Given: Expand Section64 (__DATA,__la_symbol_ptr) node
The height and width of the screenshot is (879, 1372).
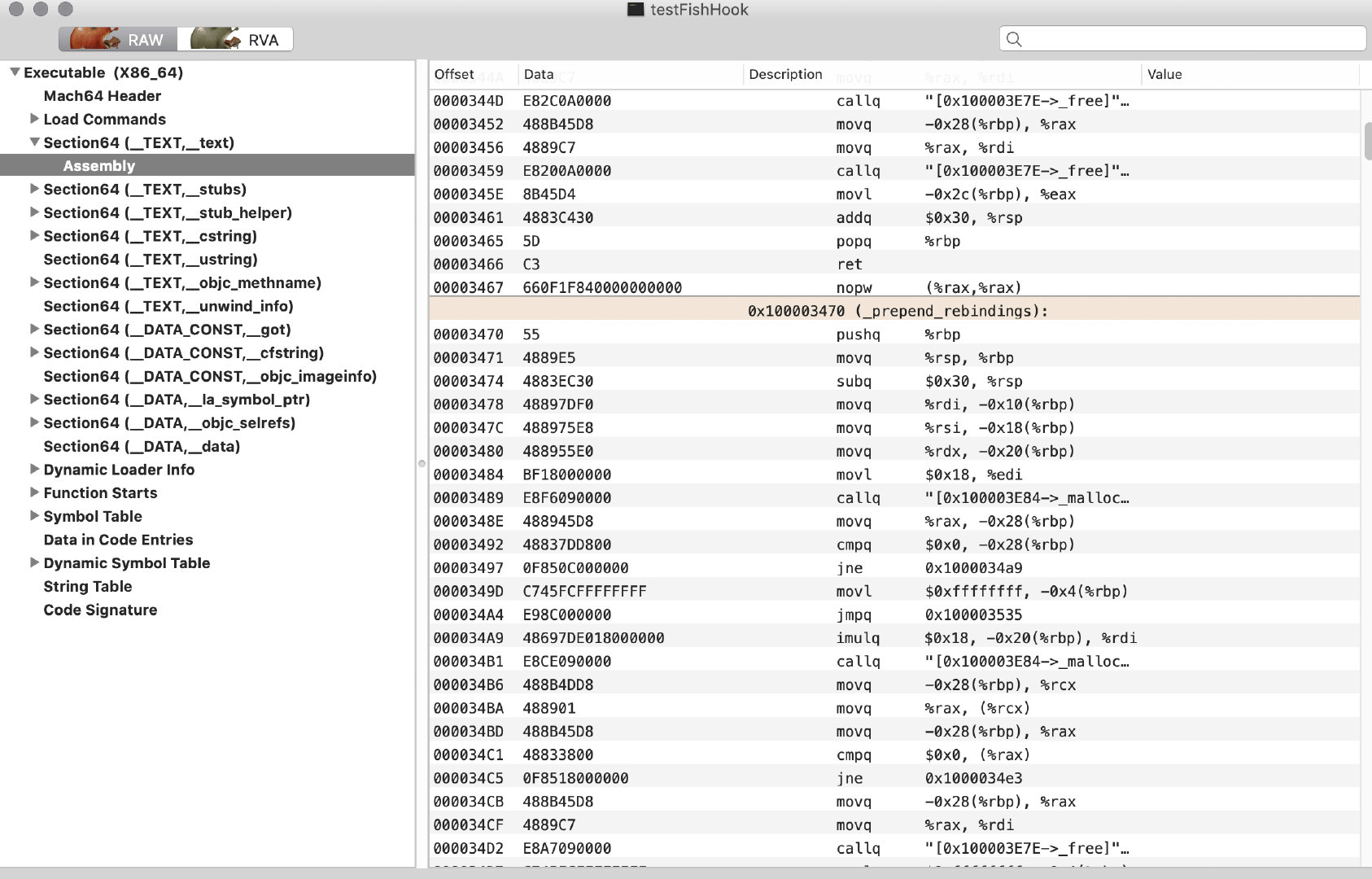Looking at the screenshot, I should click(x=34, y=400).
